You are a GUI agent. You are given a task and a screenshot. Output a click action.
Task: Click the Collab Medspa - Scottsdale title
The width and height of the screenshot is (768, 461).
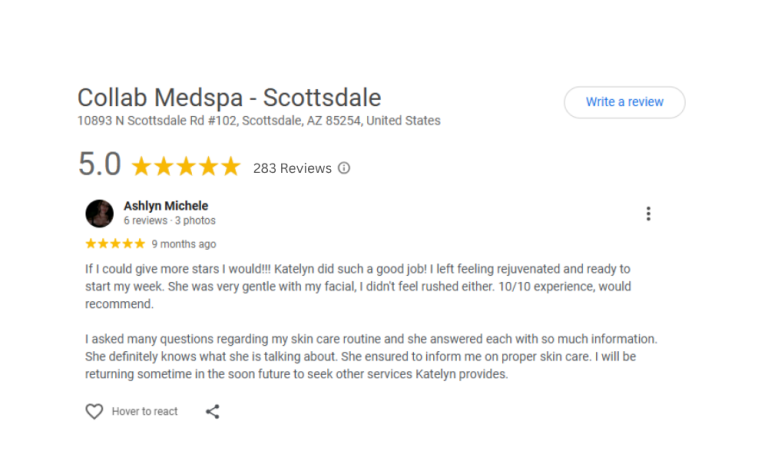tap(229, 98)
